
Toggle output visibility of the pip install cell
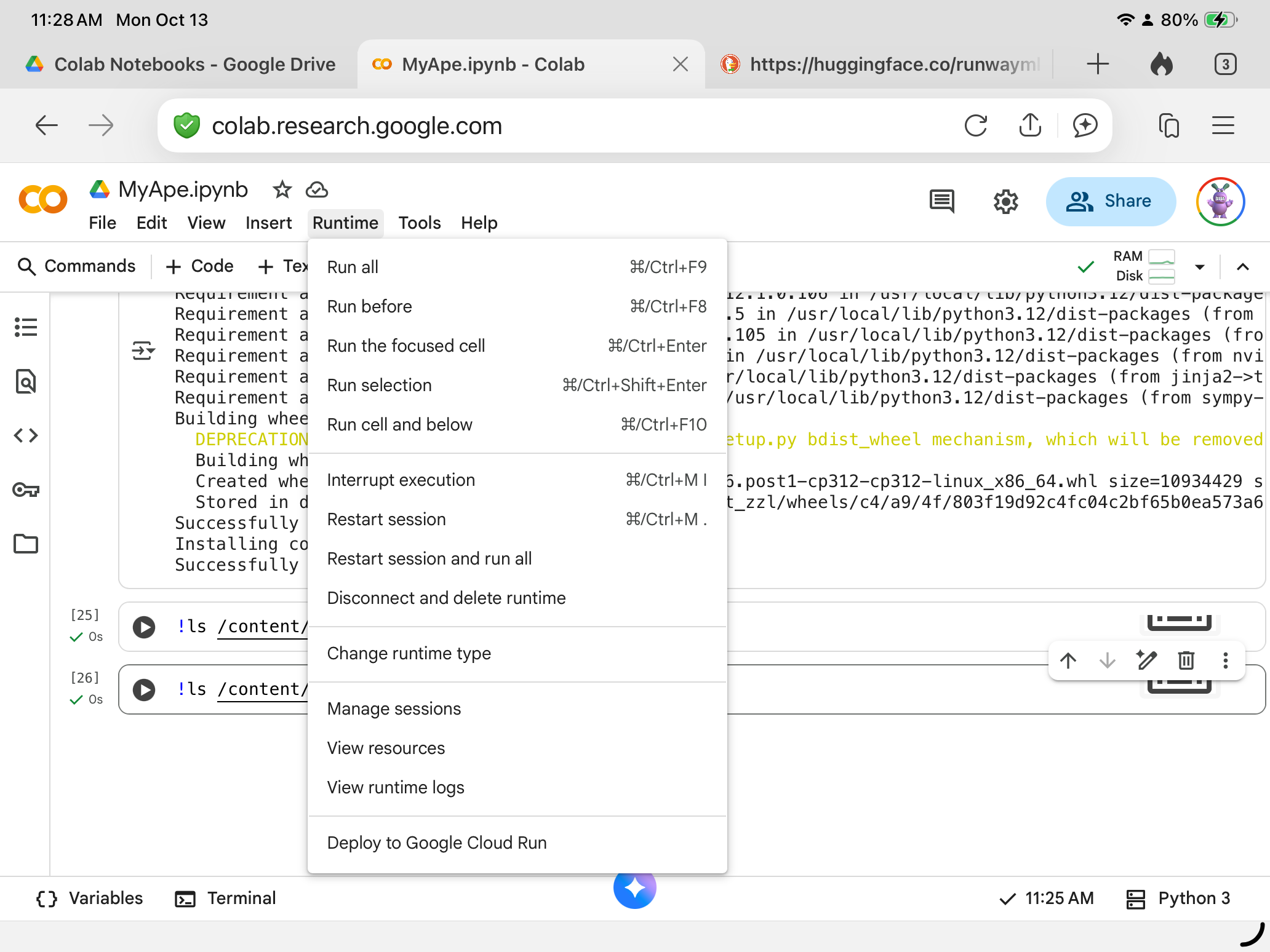(143, 351)
